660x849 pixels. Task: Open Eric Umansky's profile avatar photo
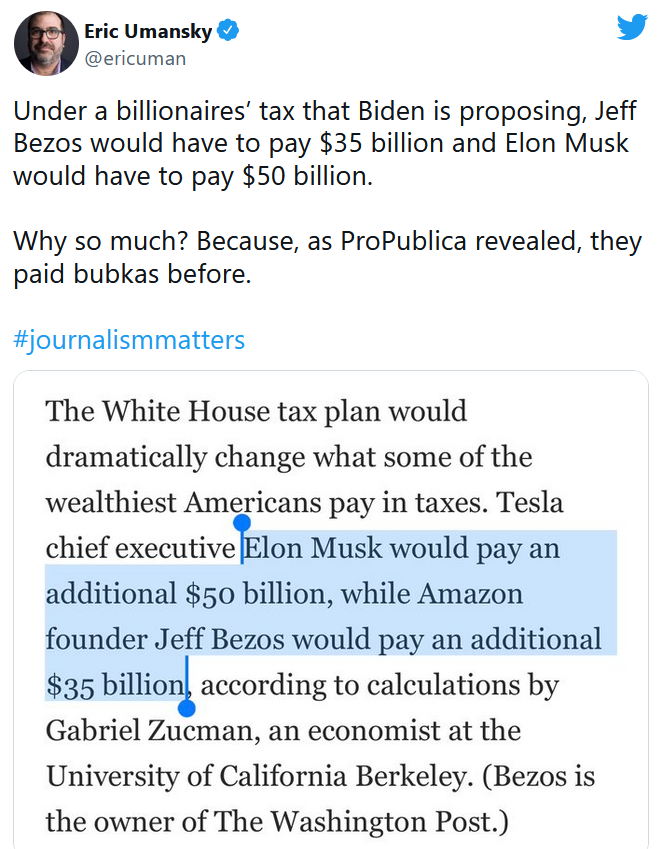[46, 42]
